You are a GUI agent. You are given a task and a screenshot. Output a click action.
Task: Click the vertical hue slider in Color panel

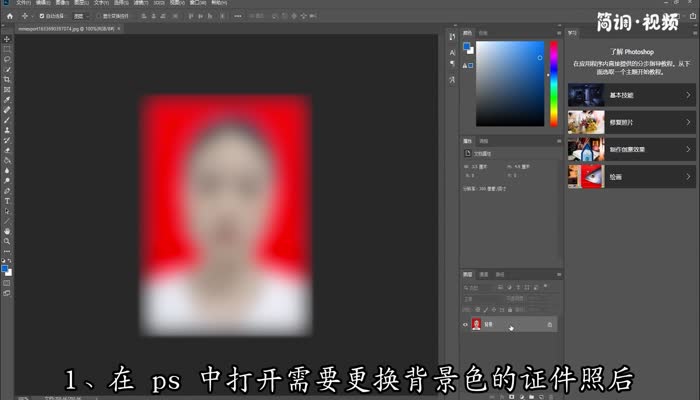pos(554,84)
